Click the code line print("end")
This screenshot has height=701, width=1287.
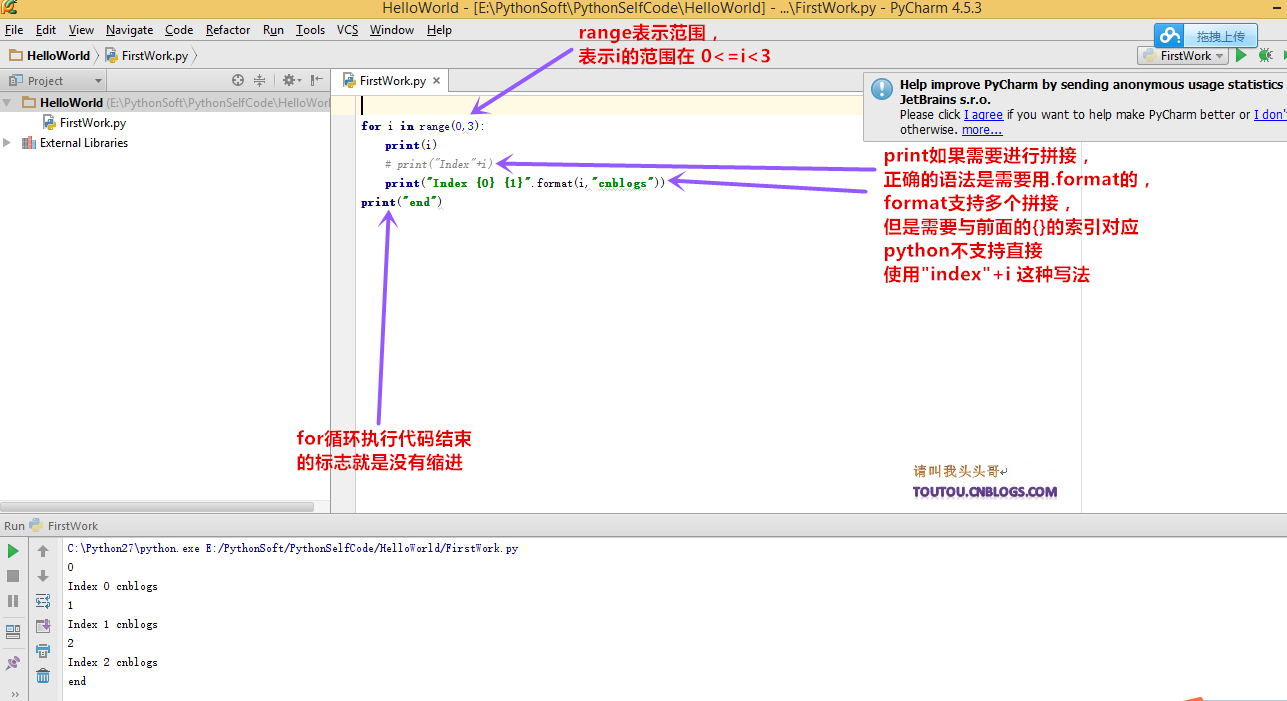click(402, 202)
